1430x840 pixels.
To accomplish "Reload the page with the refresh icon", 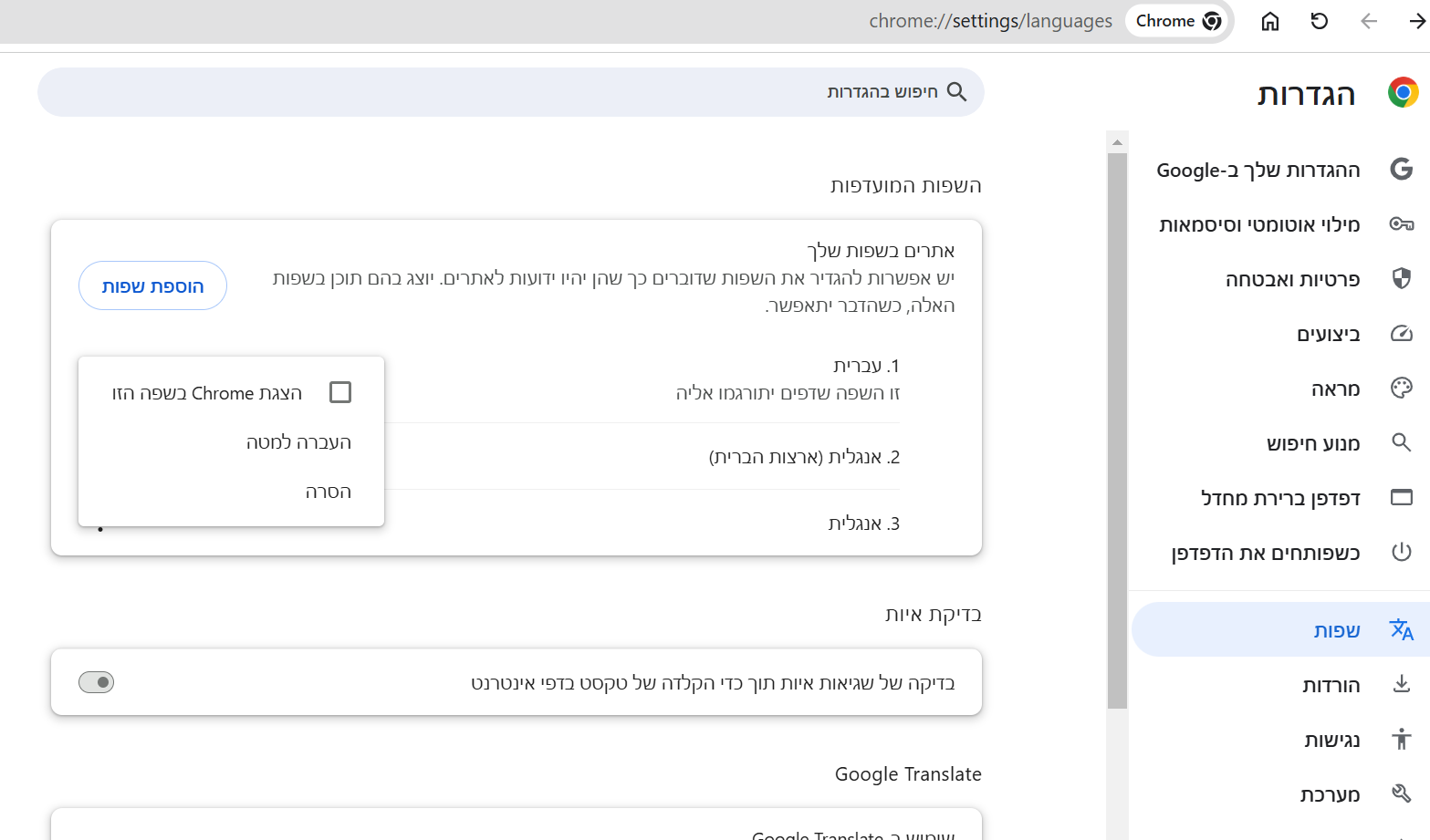I will point(1319,21).
